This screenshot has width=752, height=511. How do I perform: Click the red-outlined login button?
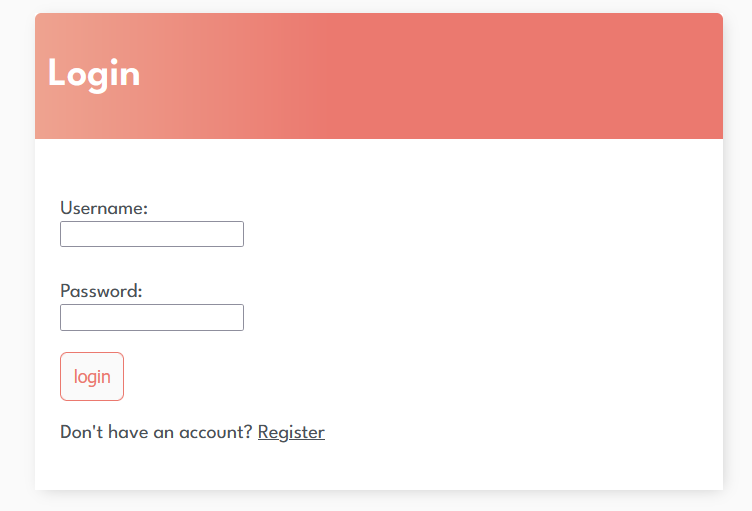coord(92,377)
